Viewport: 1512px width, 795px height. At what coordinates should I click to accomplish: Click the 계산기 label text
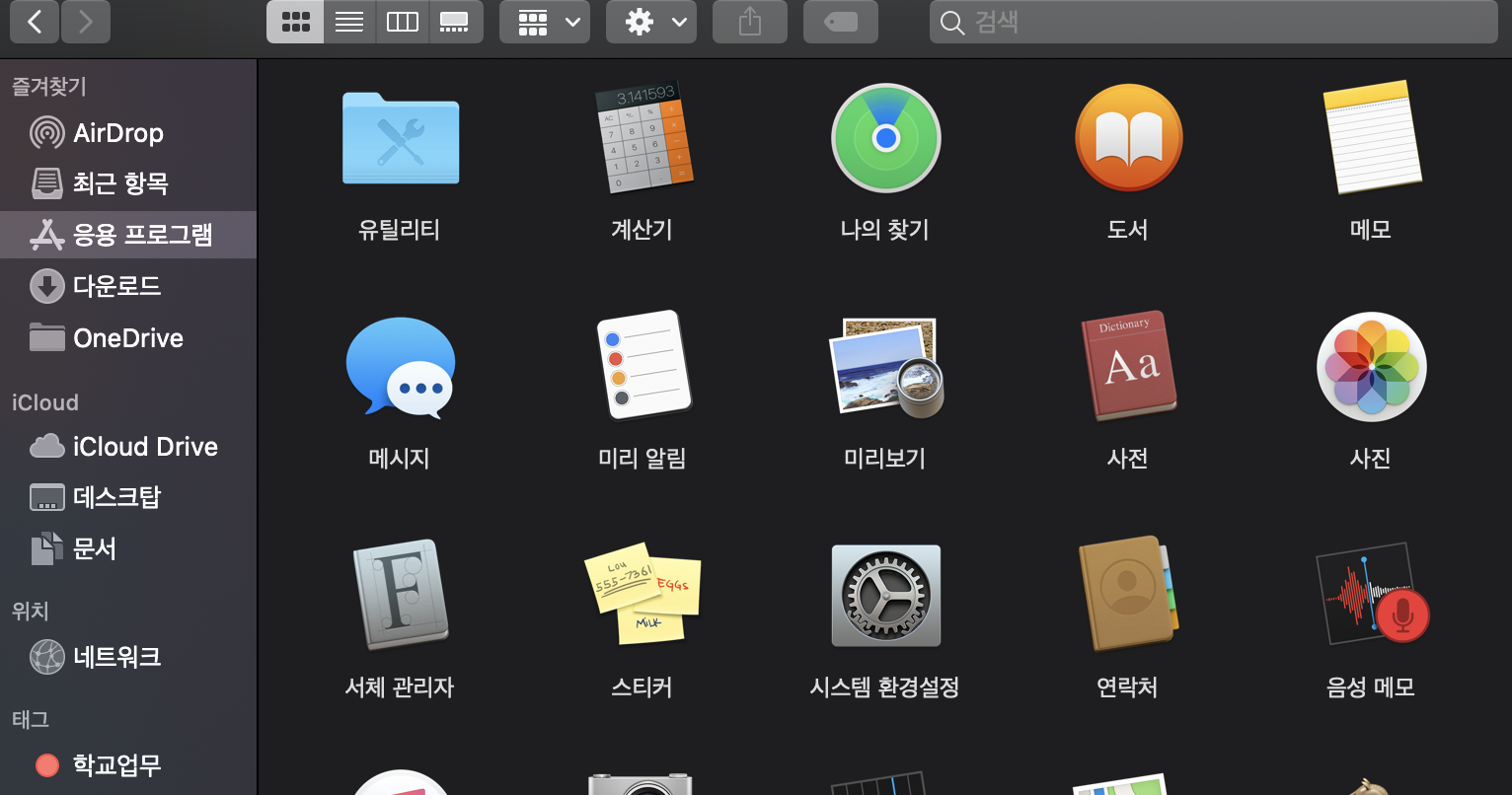(x=643, y=230)
